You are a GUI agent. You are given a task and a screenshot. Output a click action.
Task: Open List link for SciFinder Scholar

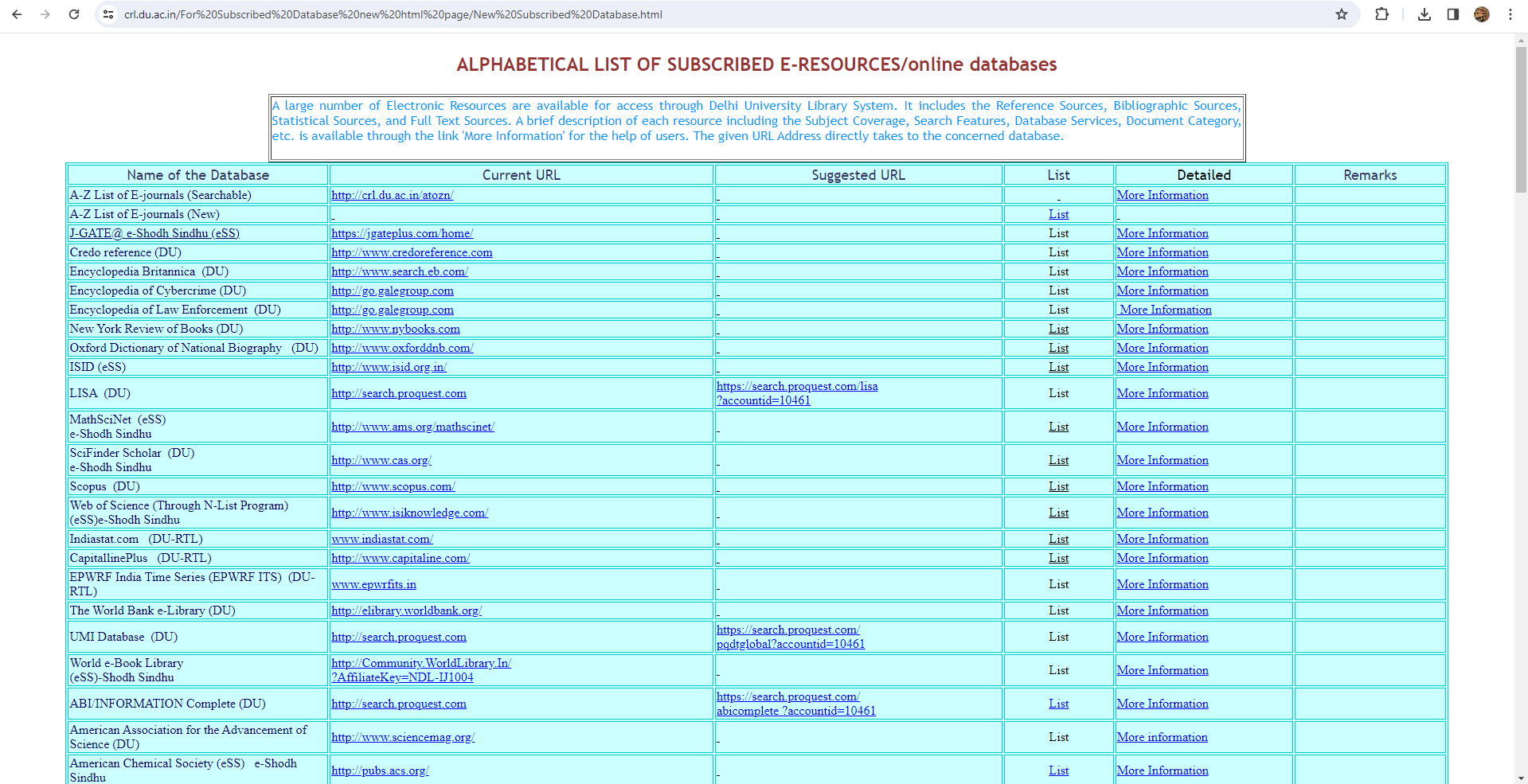click(1059, 460)
